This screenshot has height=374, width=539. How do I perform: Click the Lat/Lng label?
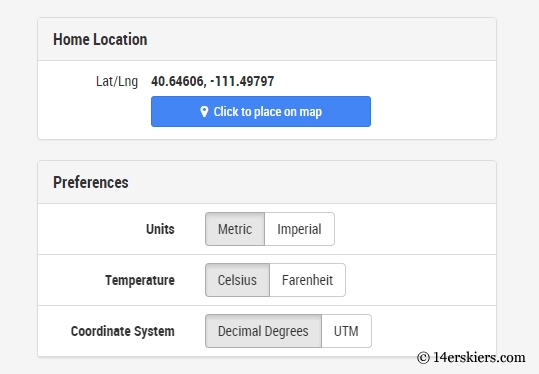(117, 81)
